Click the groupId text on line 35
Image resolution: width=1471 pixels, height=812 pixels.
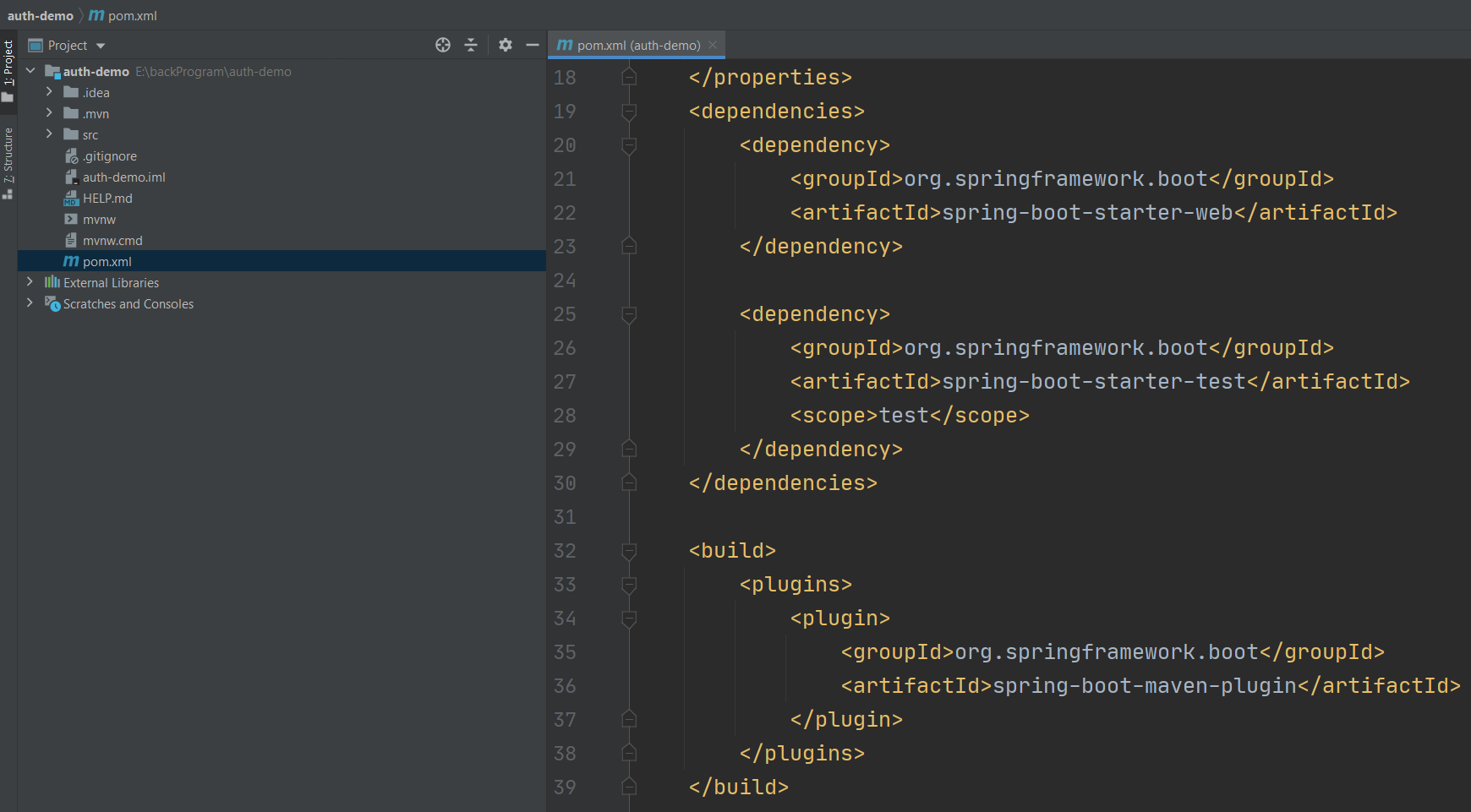(x=1107, y=652)
